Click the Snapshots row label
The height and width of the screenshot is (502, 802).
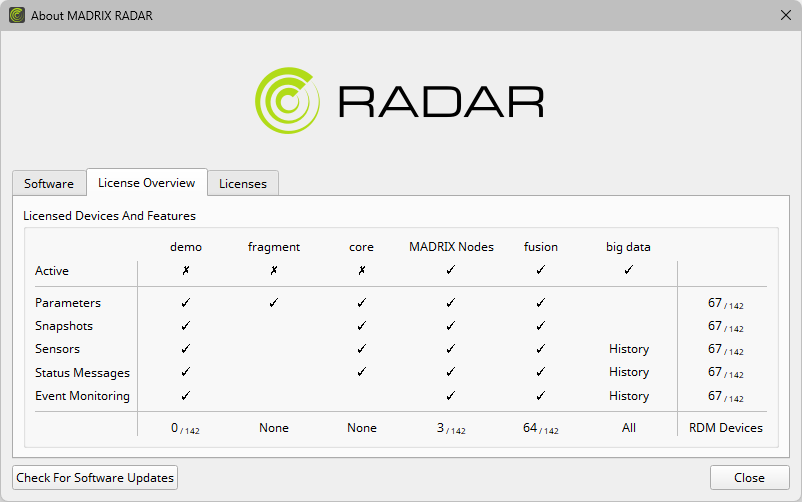[64, 326]
